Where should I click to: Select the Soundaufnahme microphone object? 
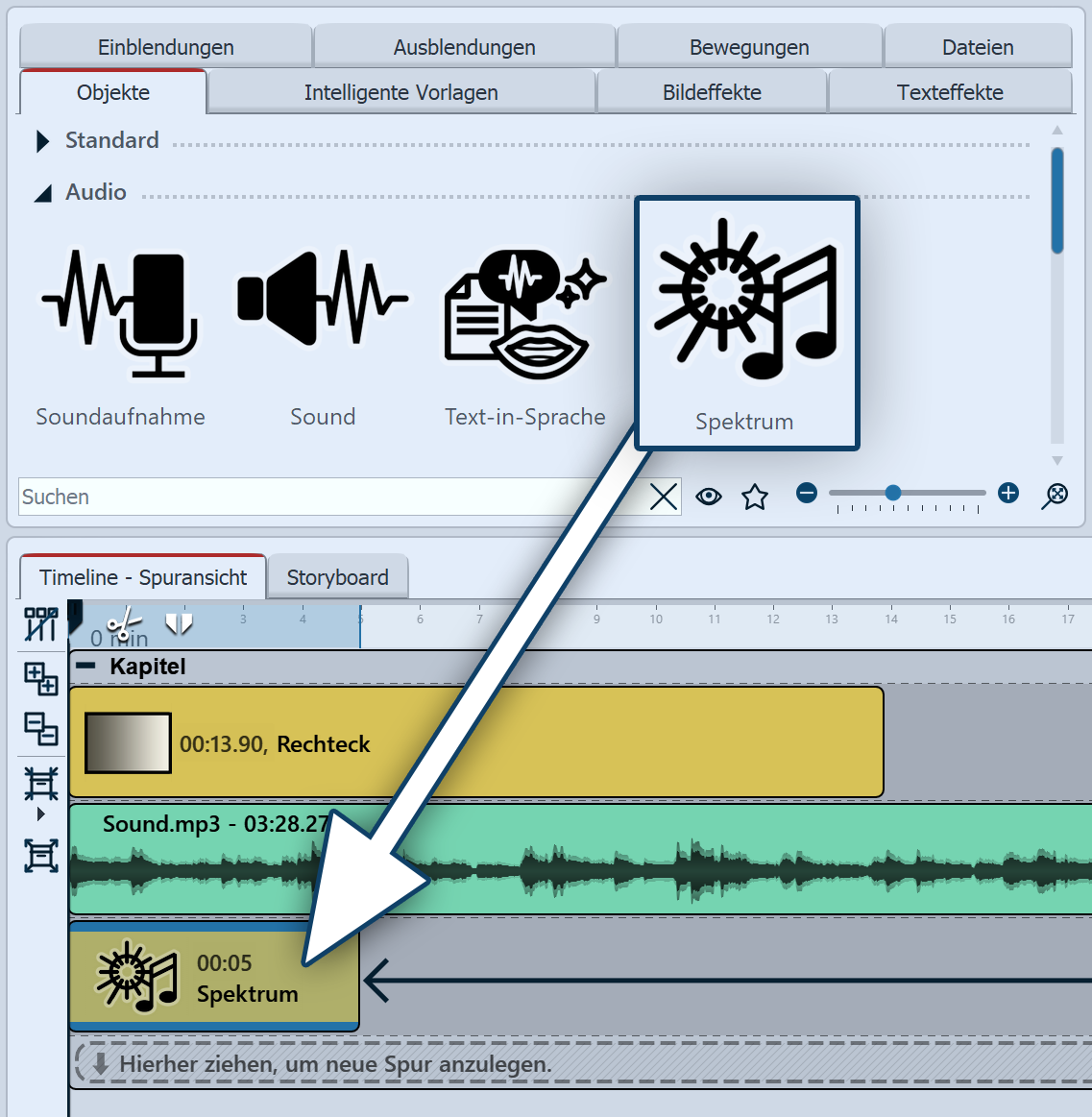[120, 314]
